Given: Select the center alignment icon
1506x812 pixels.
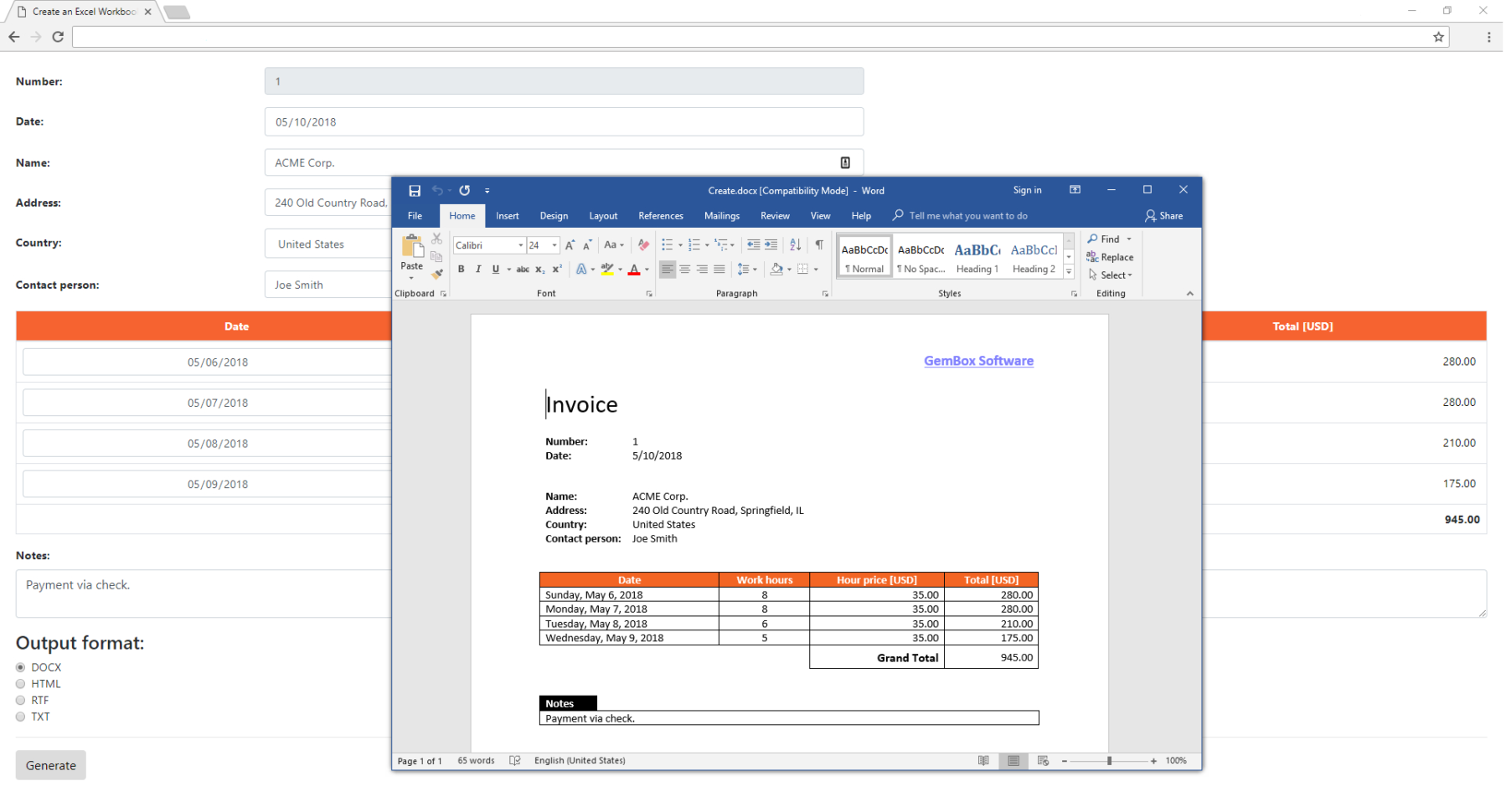Looking at the screenshot, I should point(685,269).
